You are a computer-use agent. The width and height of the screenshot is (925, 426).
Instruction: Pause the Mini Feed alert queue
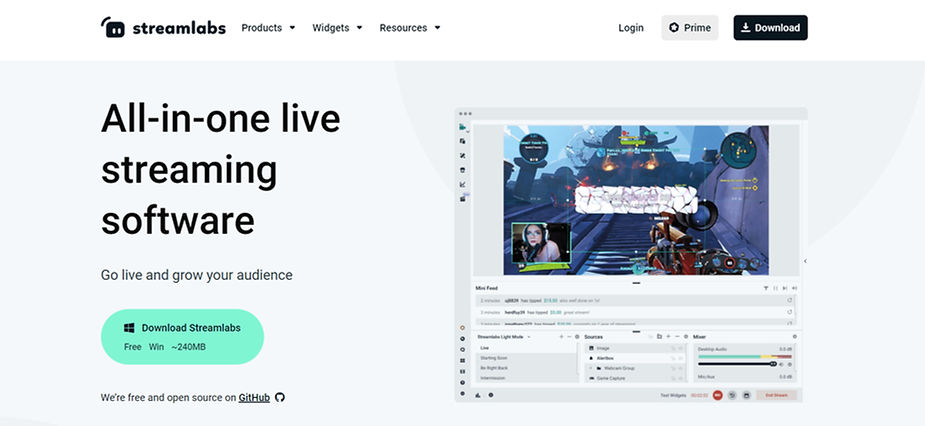click(776, 288)
